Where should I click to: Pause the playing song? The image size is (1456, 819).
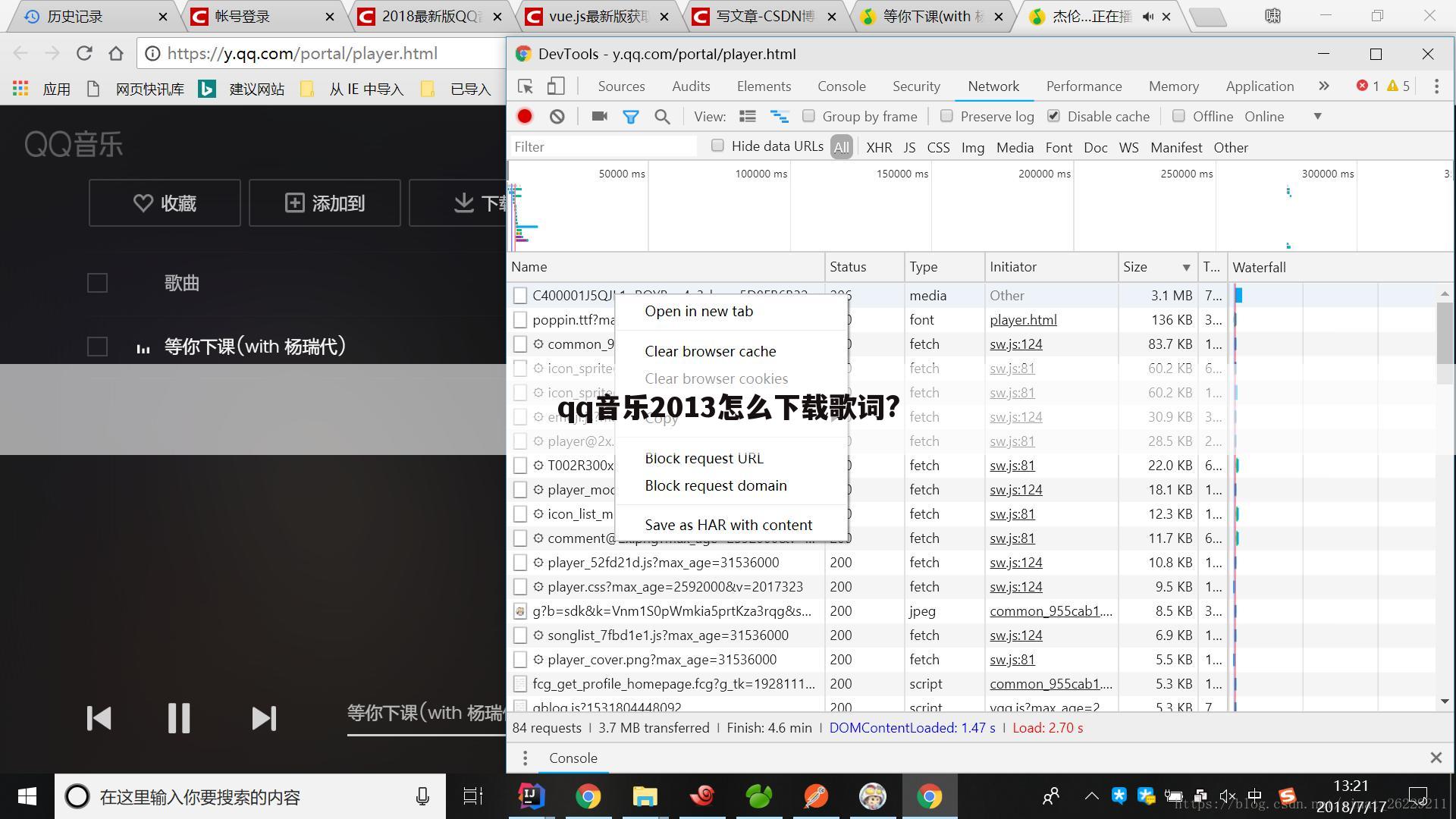[179, 718]
